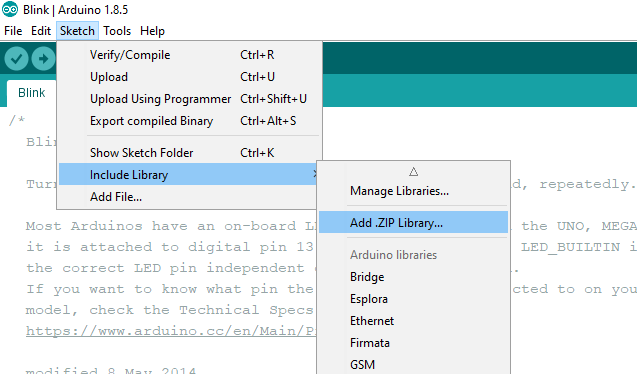Viewport: 637px width, 374px height.
Task: Open the Edit menu
Action: point(41,31)
